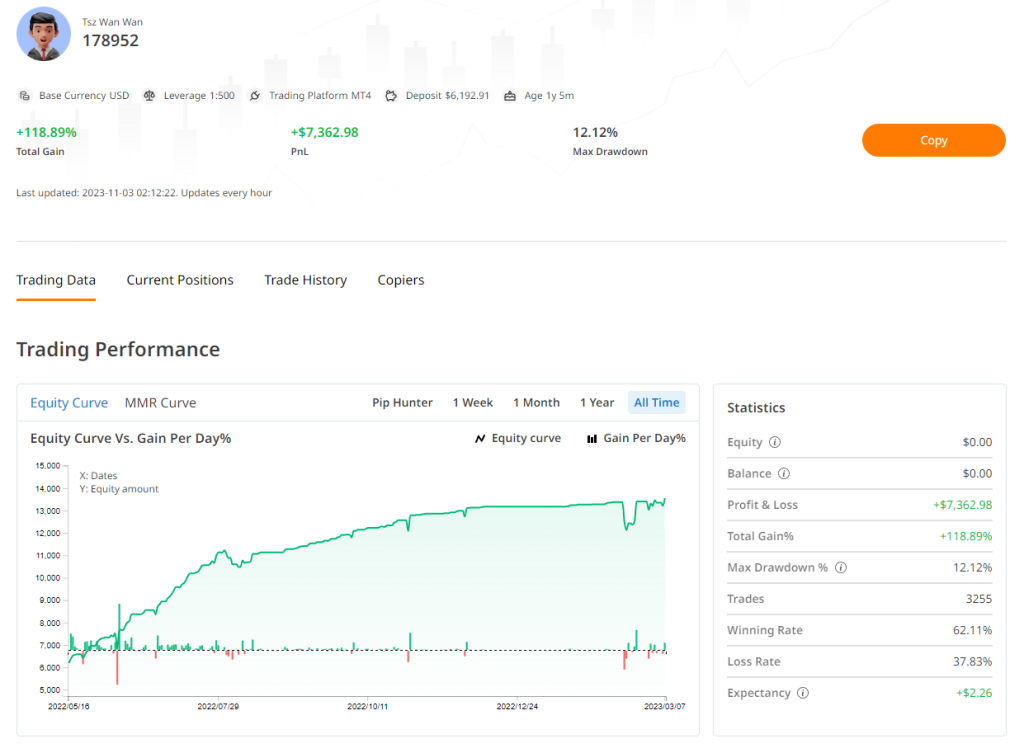Screen dimensions: 1024x753
Task: Click the Equity info icon in Statistics
Action: (x=775, y=442)
